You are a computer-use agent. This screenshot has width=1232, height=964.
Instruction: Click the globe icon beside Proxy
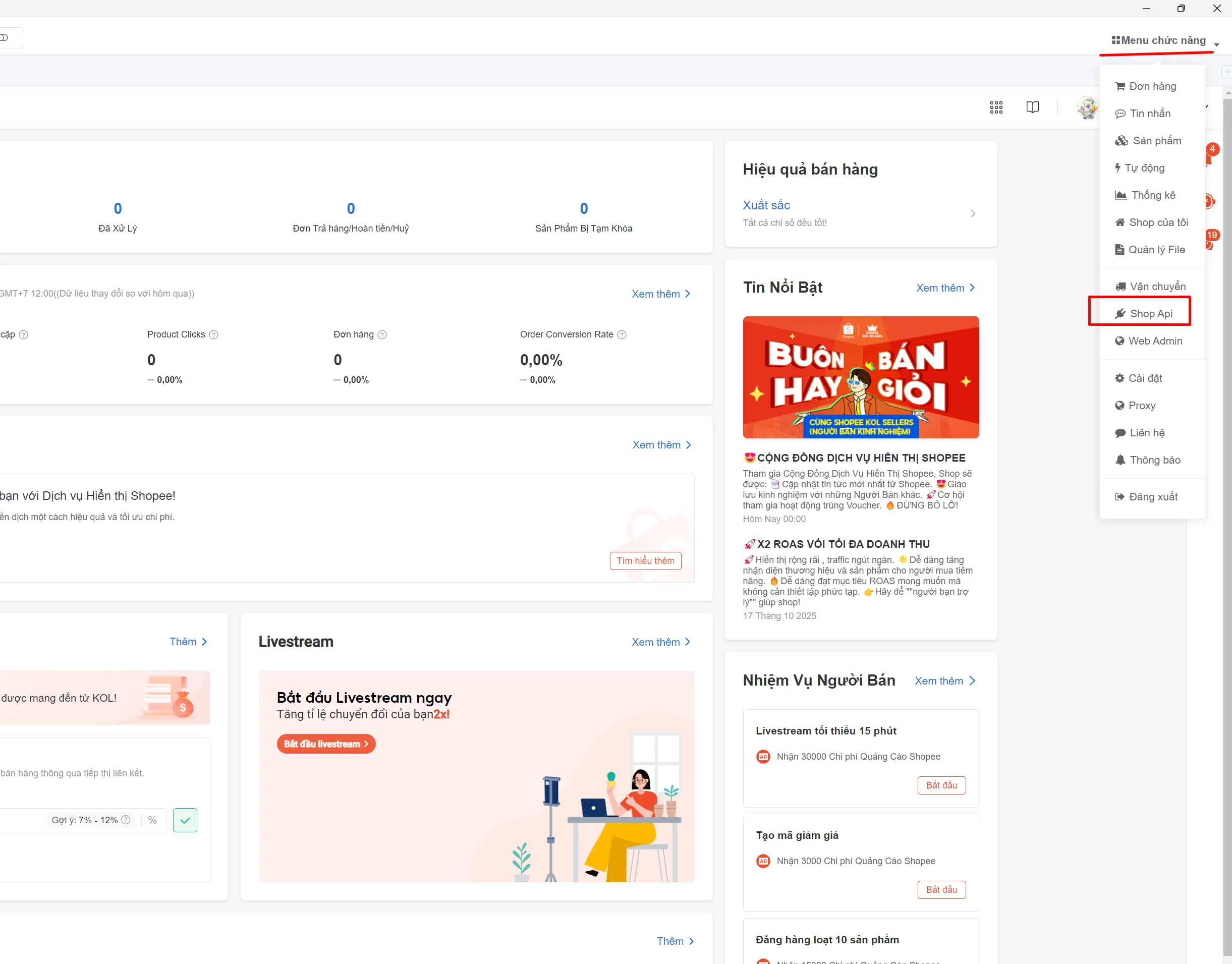[x=1119, y=405]
